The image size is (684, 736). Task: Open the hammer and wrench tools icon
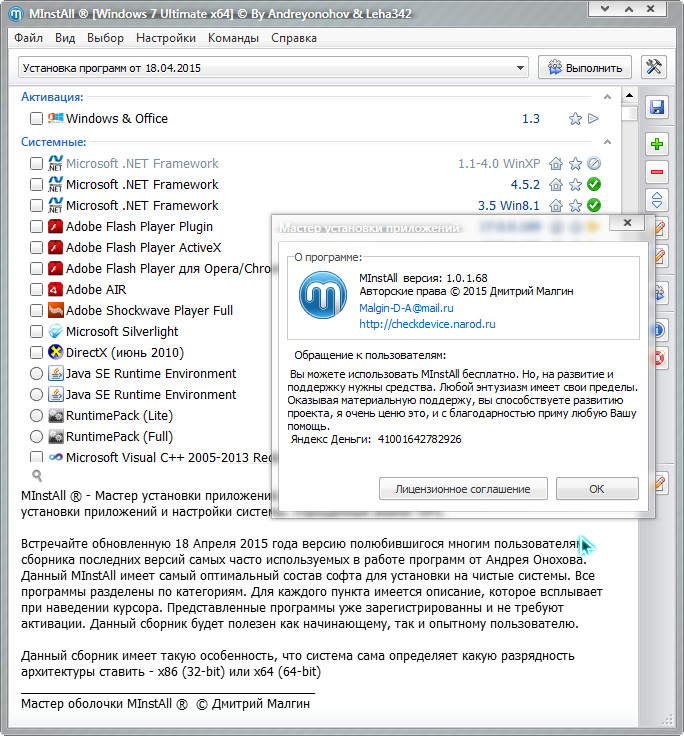pyautogui.click(x=653, y=67)
